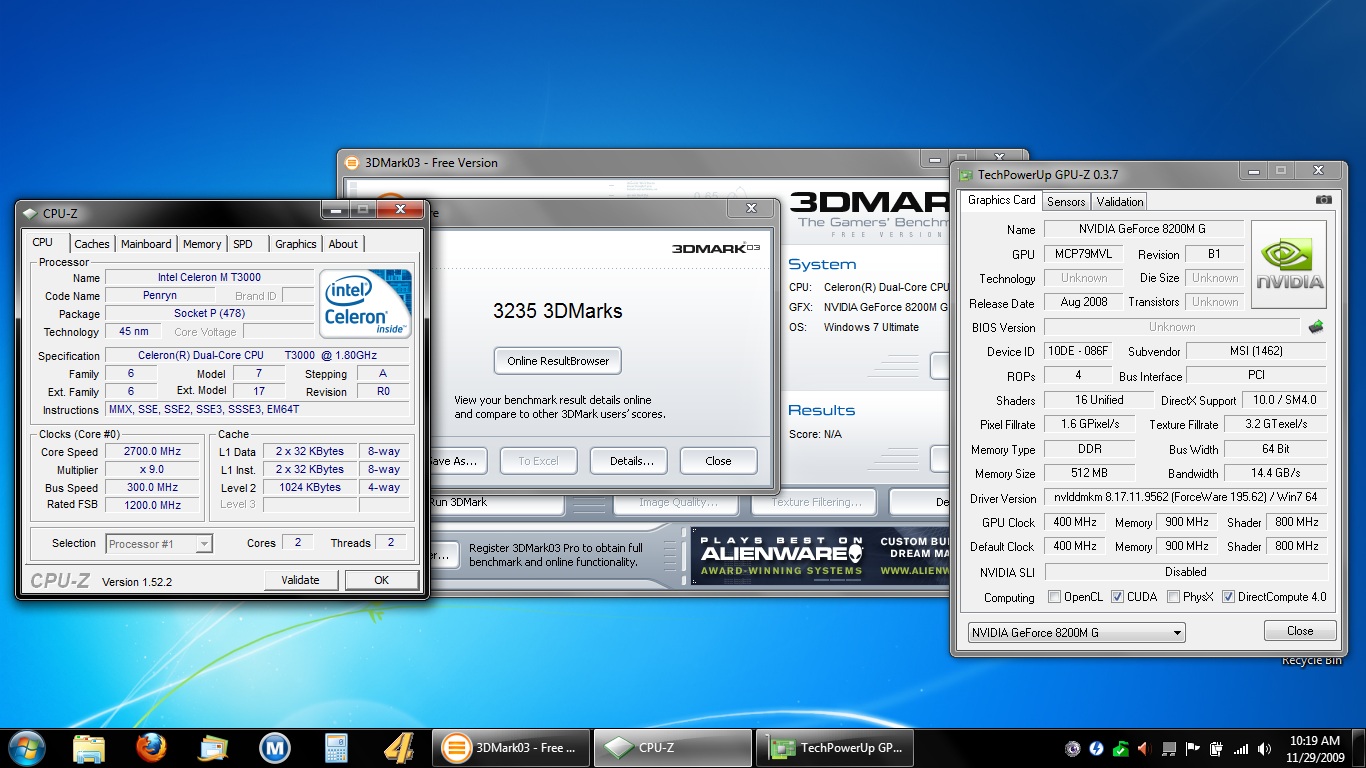
Task: Switch to the Sensors tab in GPU-Z
Action: point(1065,201)
